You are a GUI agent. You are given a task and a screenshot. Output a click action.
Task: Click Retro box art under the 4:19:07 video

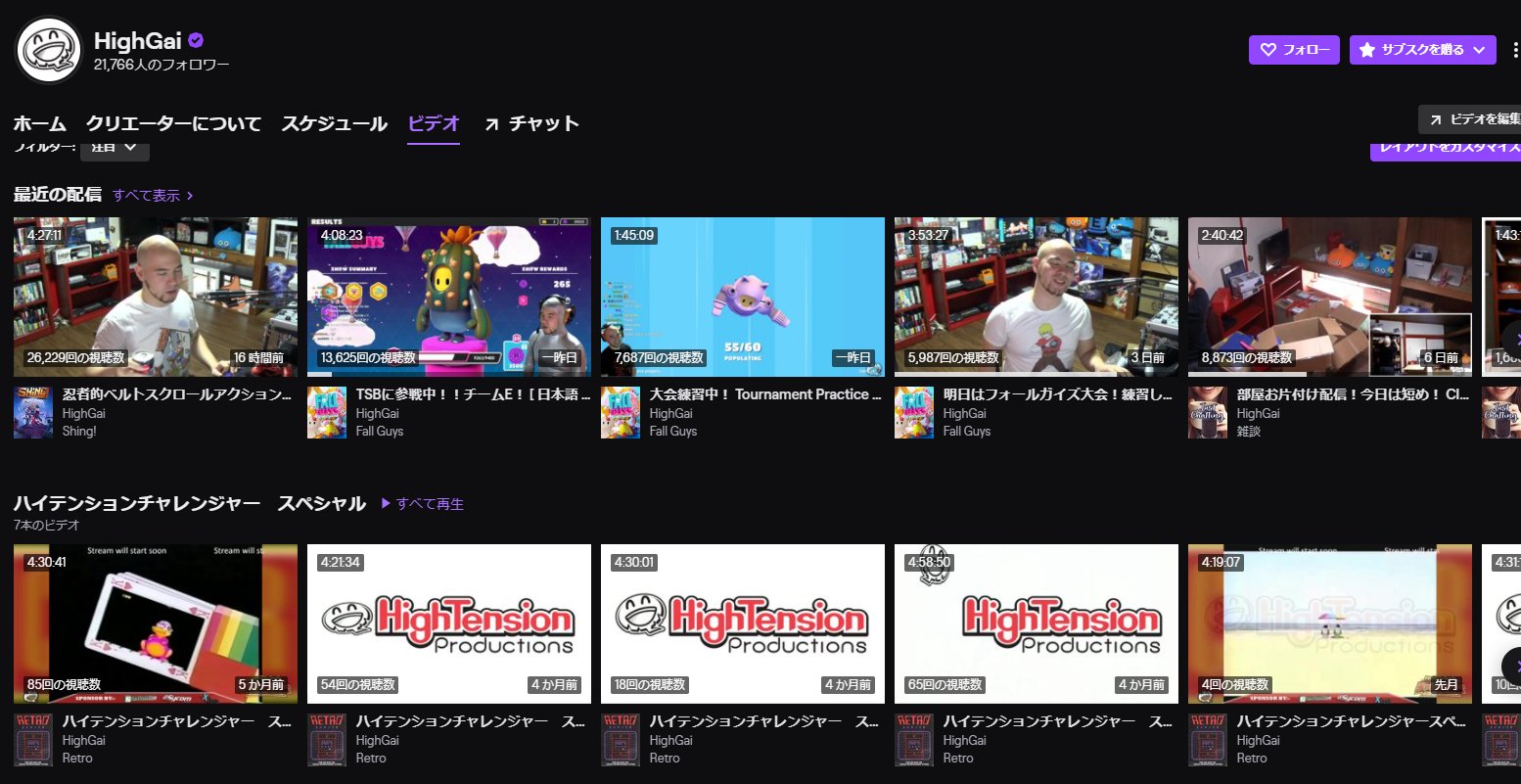coord(1208,739)
